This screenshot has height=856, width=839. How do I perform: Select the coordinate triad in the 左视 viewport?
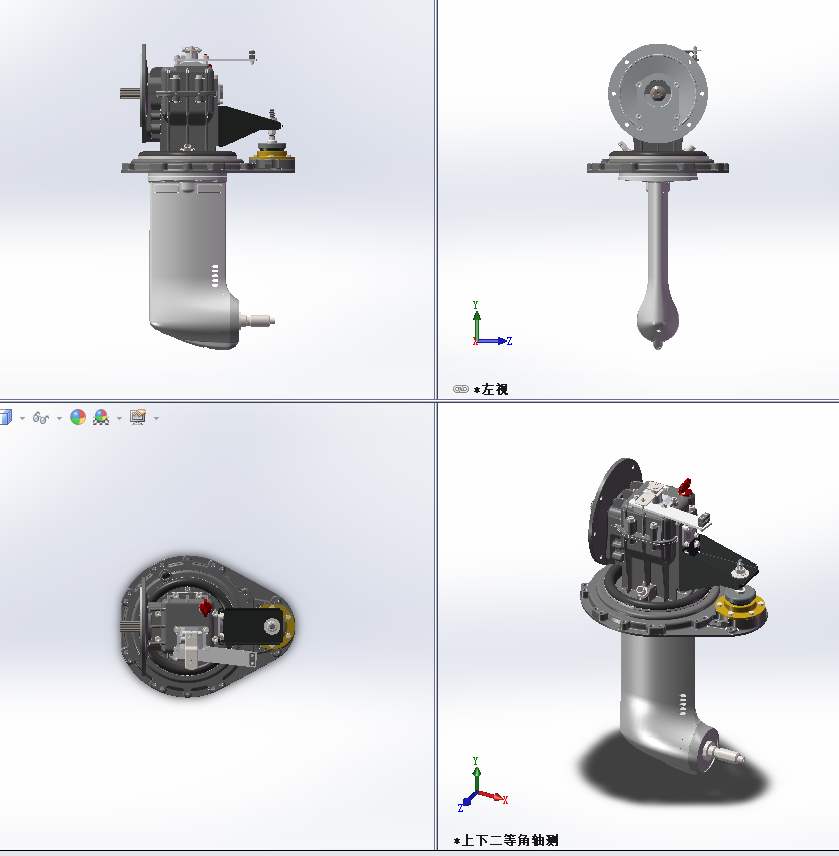[491, 323]
